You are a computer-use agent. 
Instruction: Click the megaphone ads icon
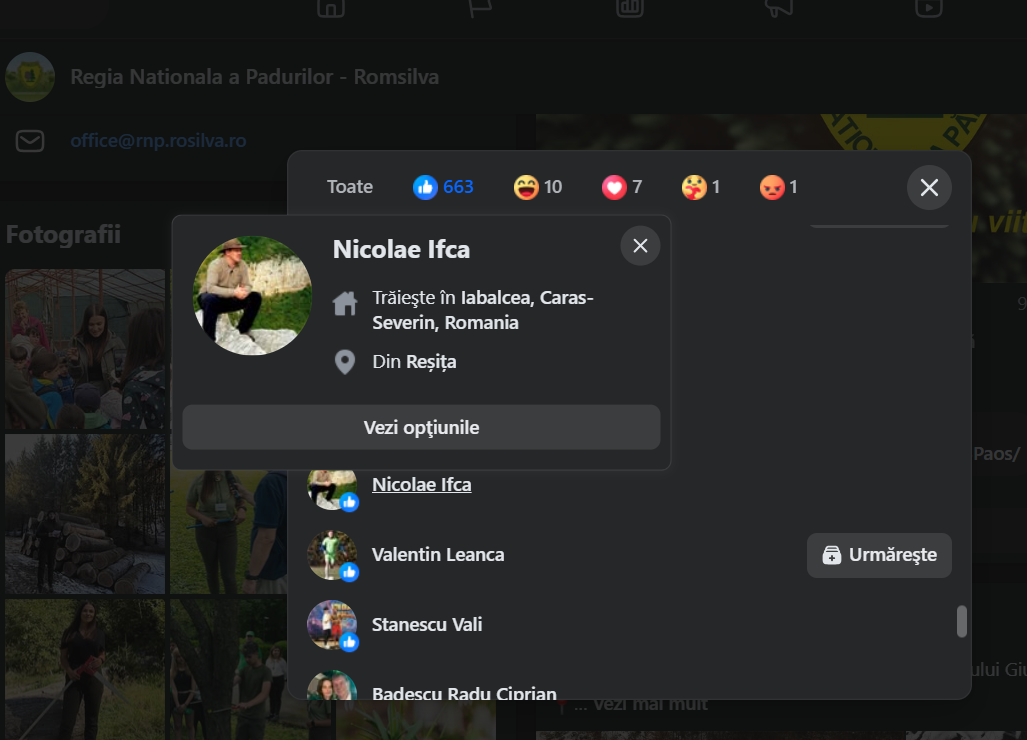point(778,8)
